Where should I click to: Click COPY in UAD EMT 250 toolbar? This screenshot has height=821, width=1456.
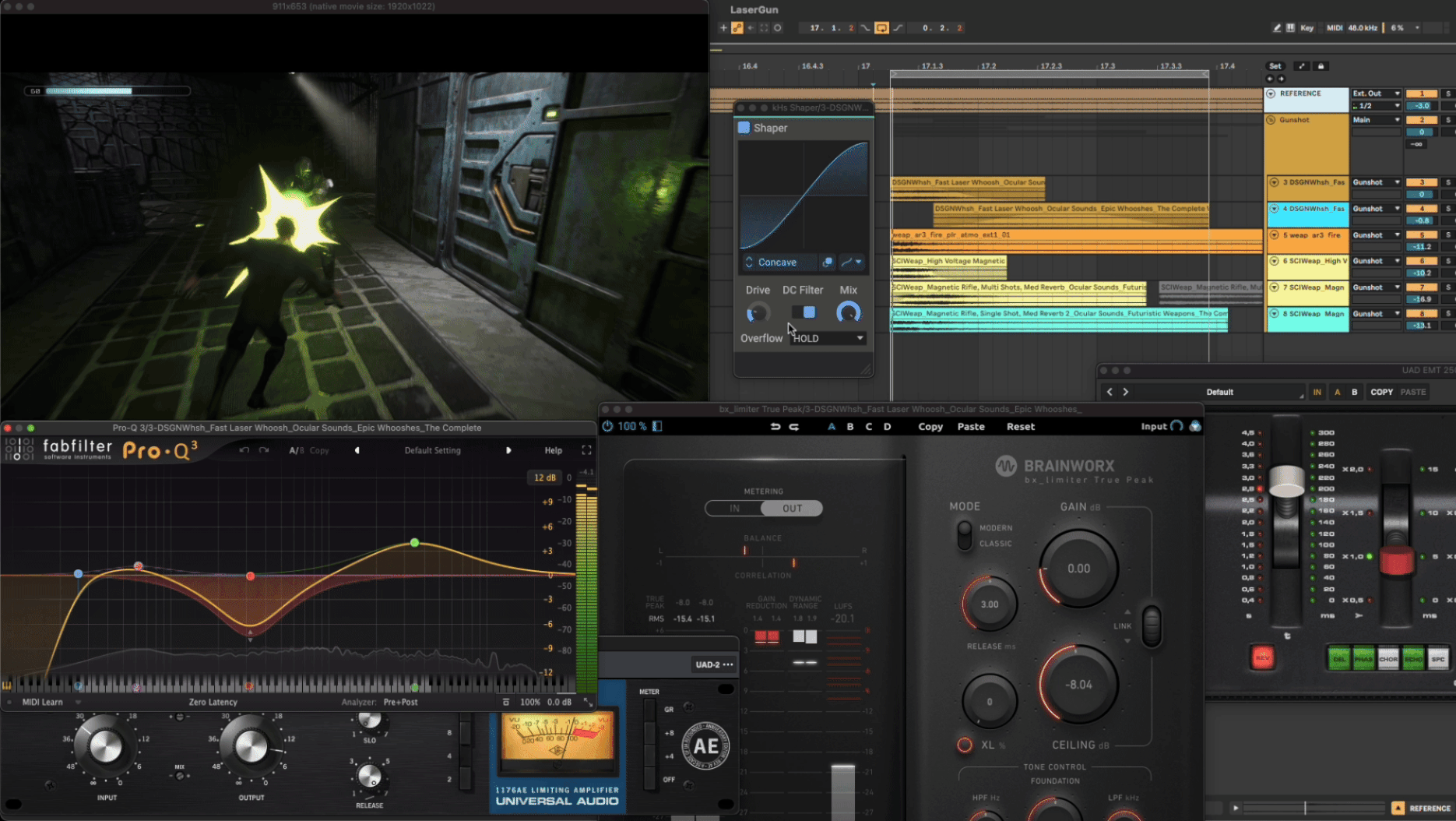click(x=1381, y=392)
